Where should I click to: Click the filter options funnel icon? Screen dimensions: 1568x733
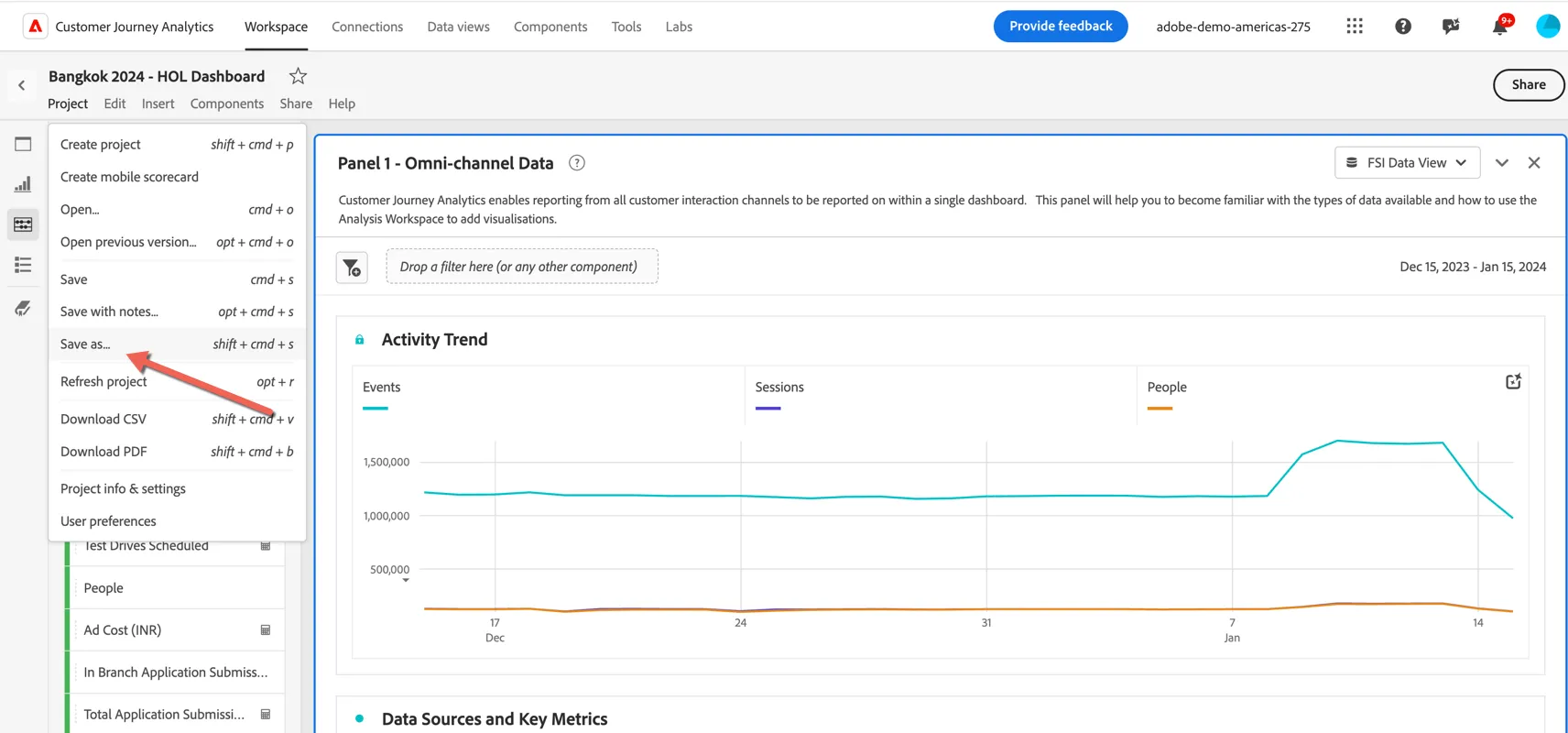(352, 268)
